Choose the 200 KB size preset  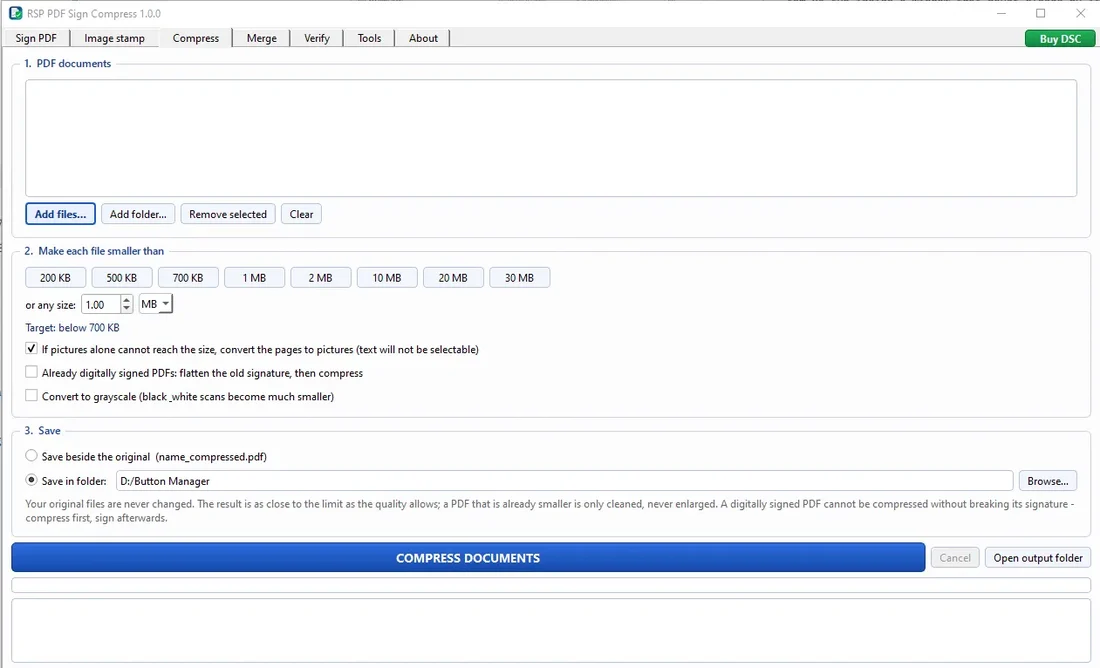55,278
